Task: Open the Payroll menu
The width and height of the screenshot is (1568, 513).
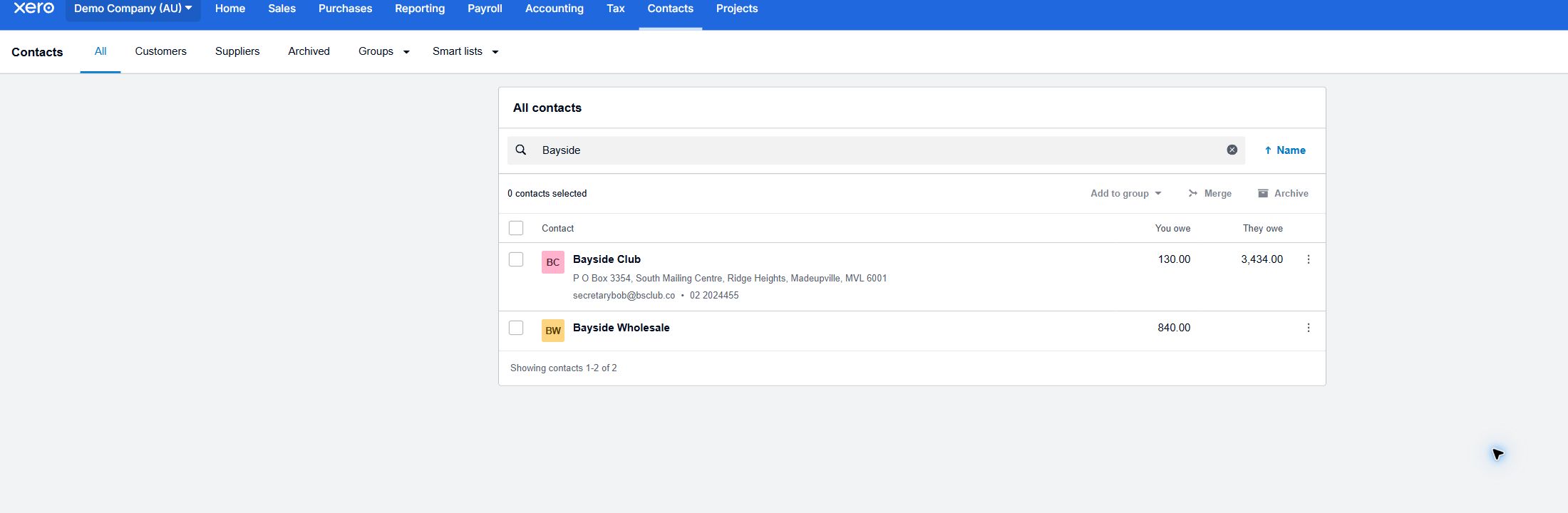Action: pos(485,9)
